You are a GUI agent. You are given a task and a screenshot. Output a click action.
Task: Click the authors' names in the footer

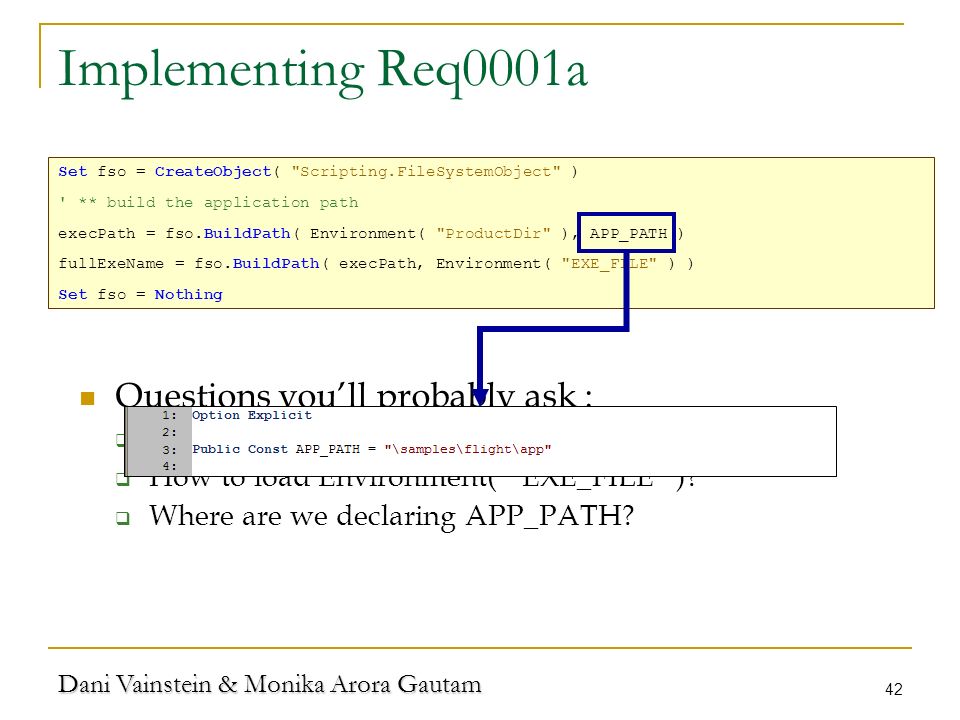pos(269,684)
